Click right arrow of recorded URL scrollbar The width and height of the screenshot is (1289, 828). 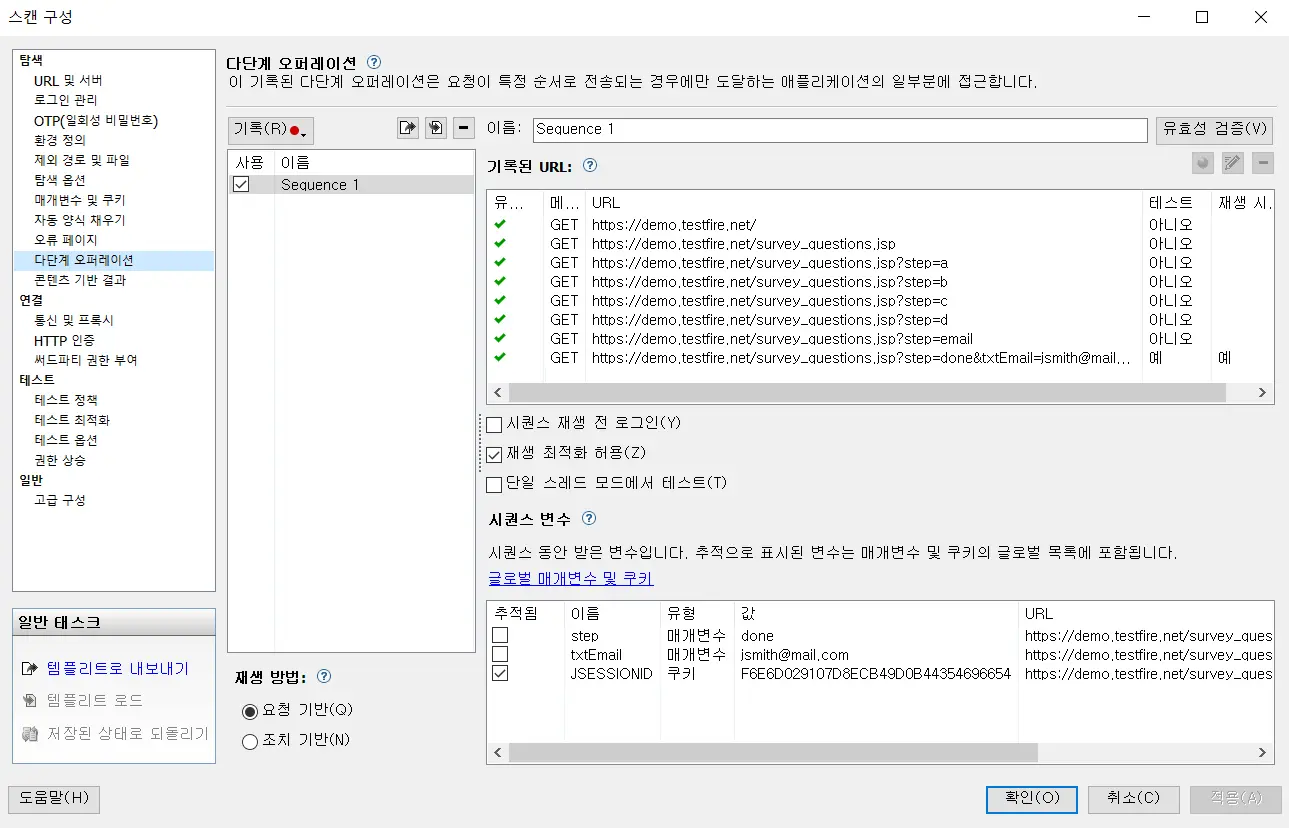pos(1262,393)
